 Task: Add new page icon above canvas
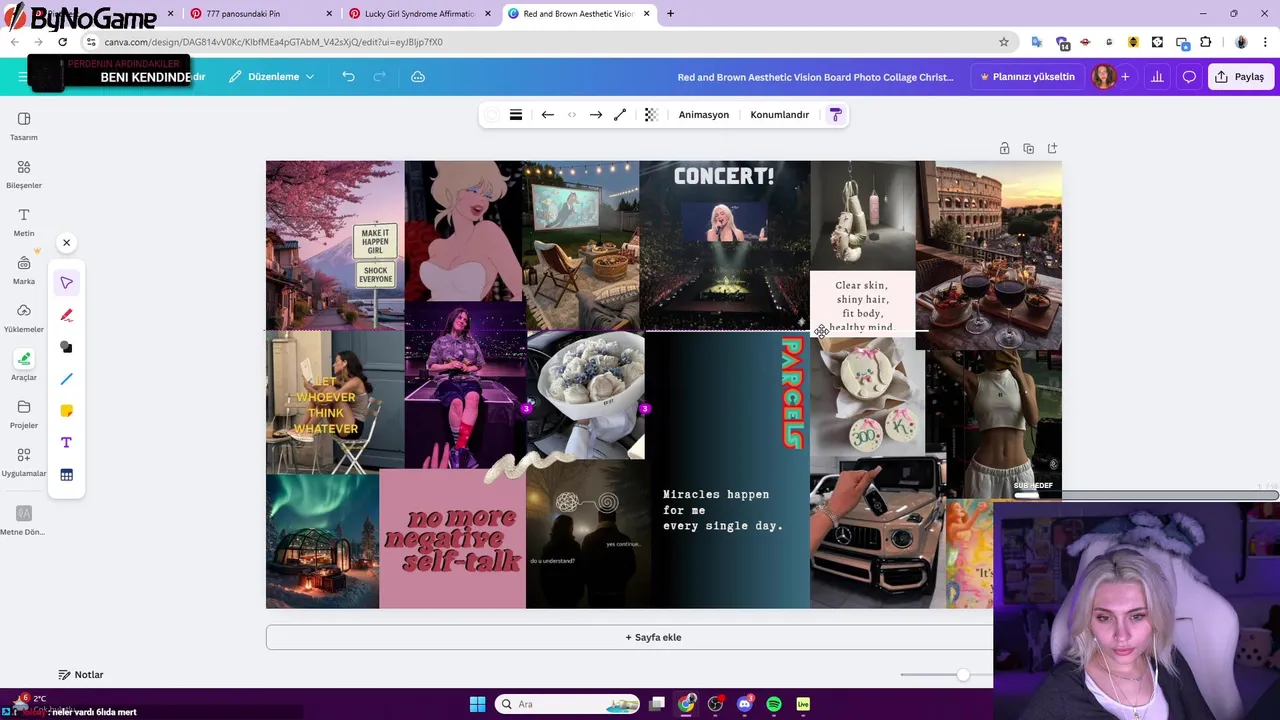coord(1052,149)
